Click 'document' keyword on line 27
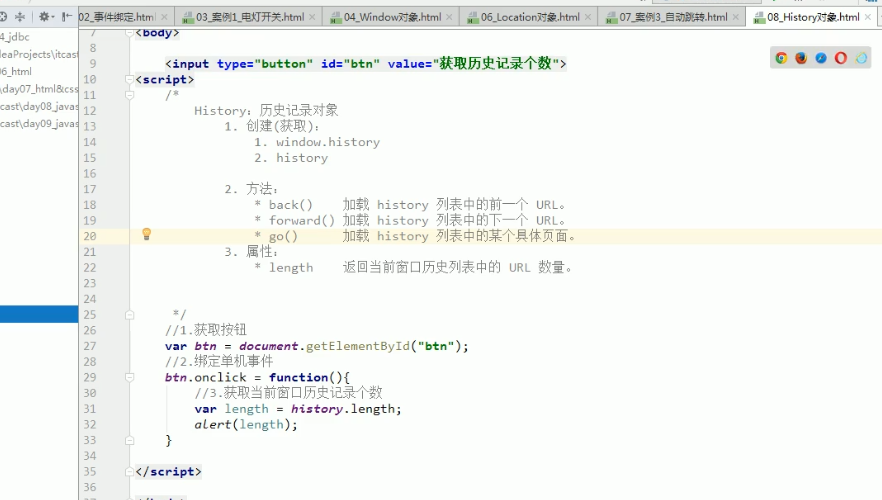The height and width of the screenshot is (500, 882). (x=268, y=346)
